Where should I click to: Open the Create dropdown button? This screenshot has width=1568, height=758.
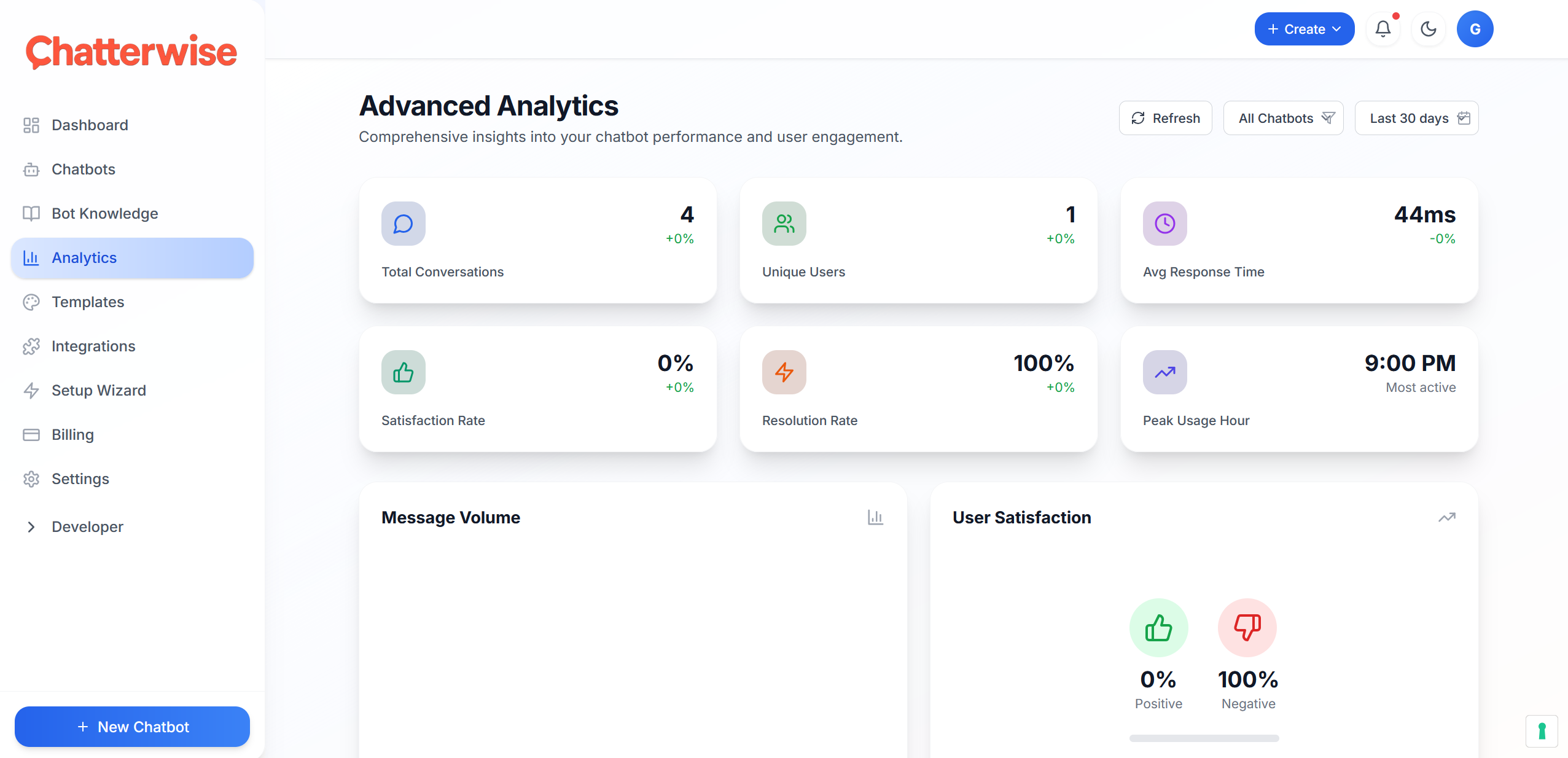[1304, 29]
